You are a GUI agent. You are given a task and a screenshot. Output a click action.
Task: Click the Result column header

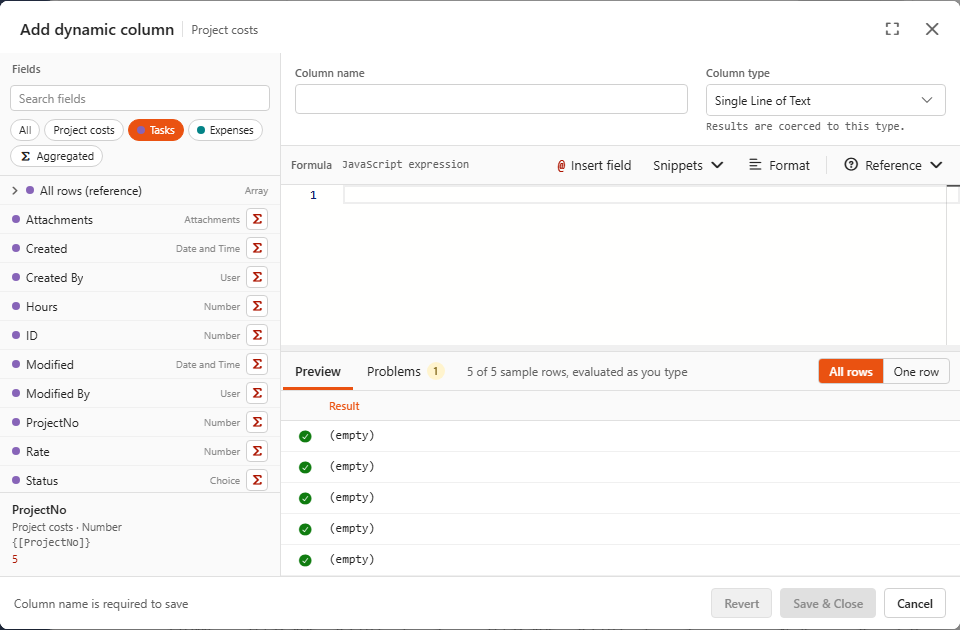pyautogui.click(x=344, y=406)
